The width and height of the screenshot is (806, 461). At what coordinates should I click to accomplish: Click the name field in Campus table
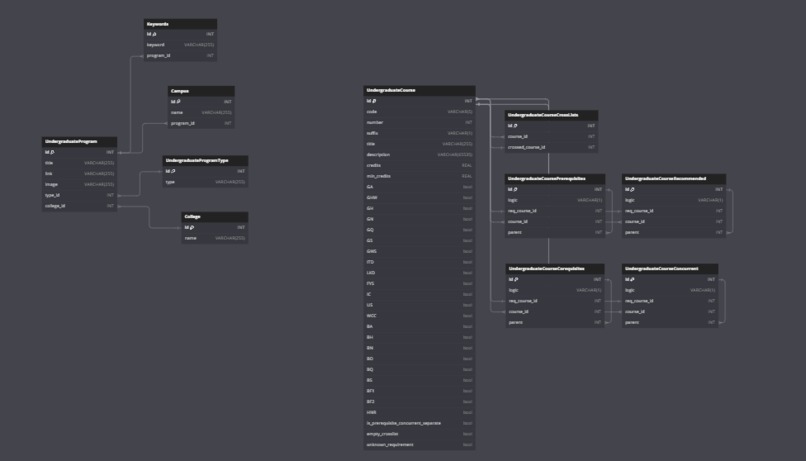tap(202, 113)
